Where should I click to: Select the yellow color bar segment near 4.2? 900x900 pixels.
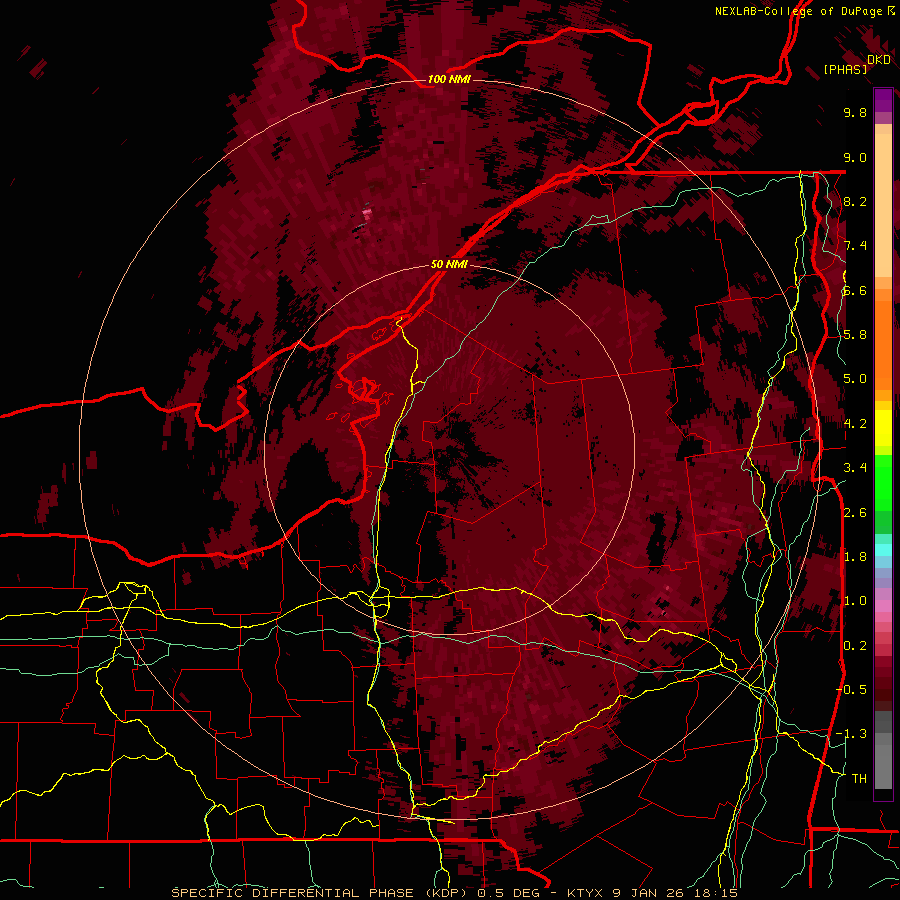click(883, 428)
